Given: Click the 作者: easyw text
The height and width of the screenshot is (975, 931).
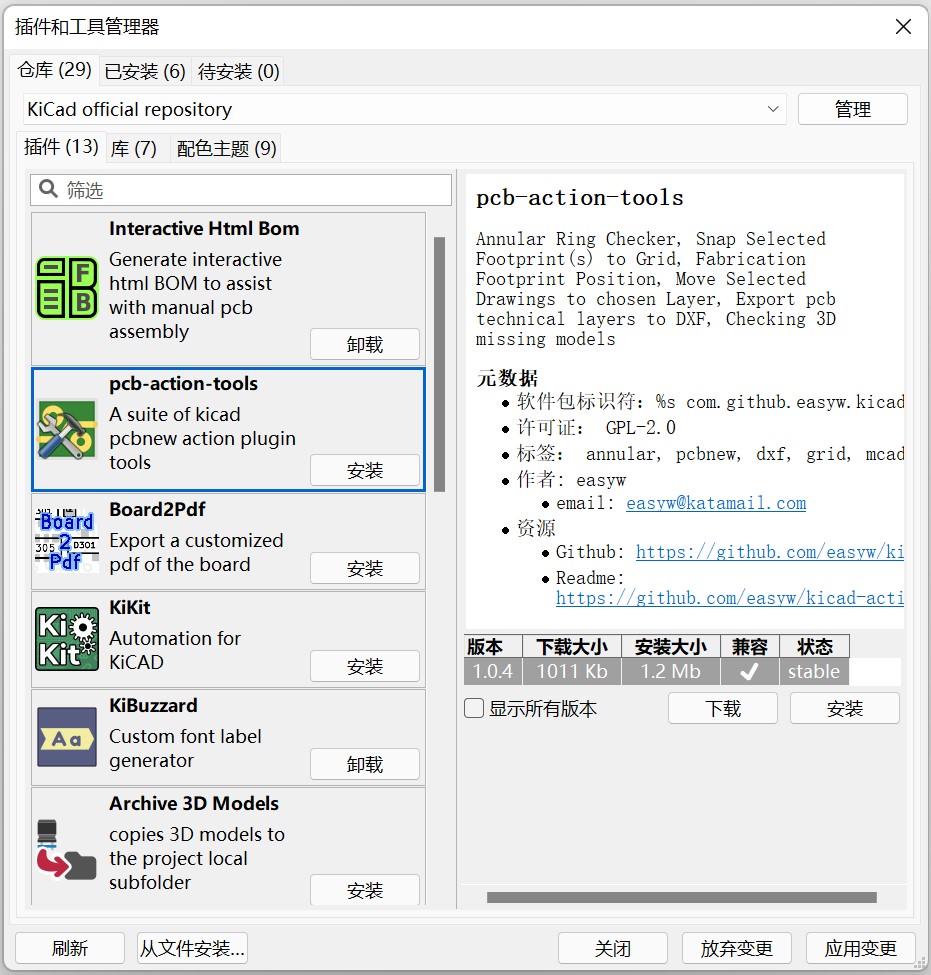Looking at the screenshot, I should point(572,479).
